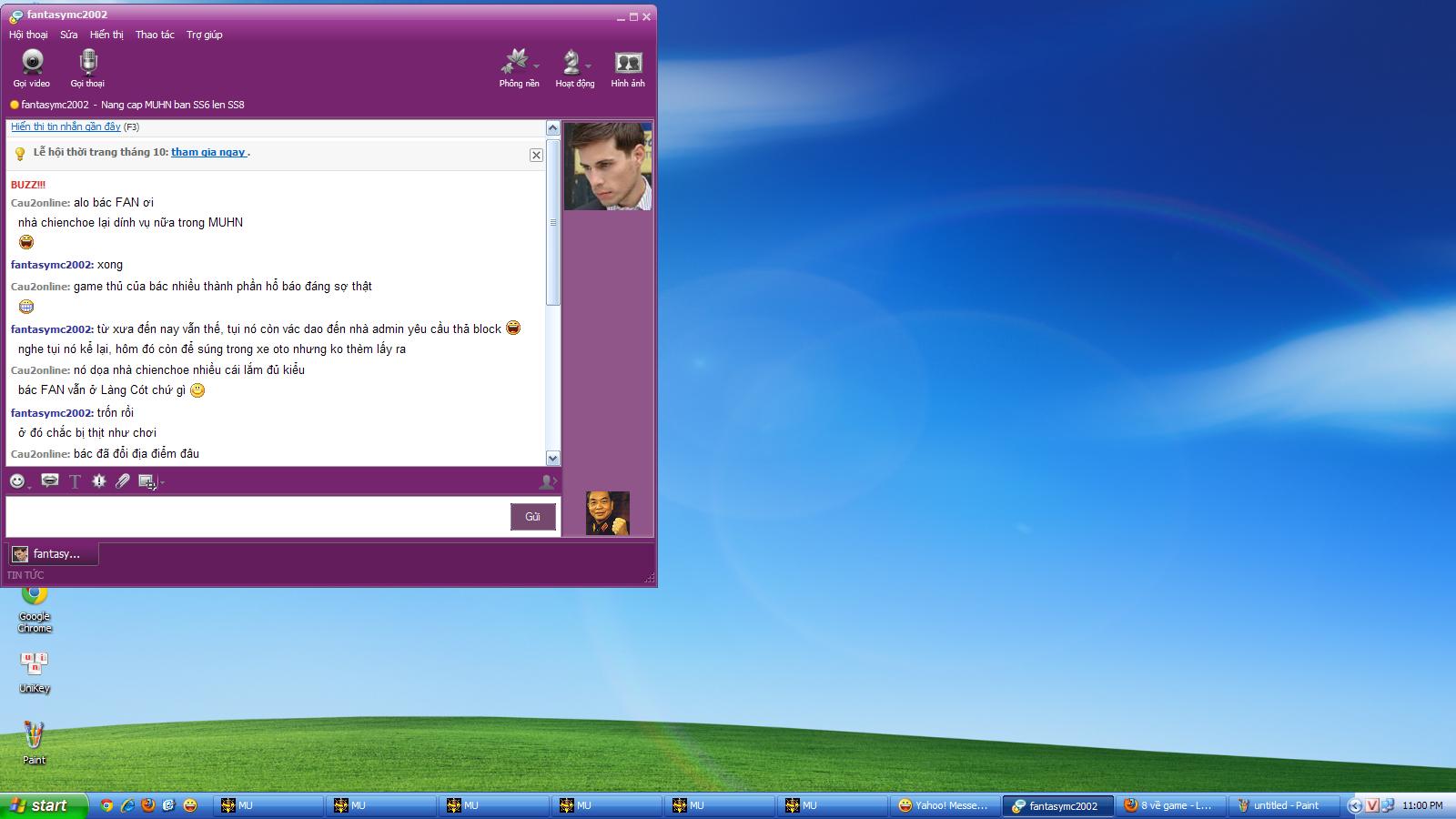Open Google Chrome desktop icon
The image size is (1456, 819).
tap(35, 610)
